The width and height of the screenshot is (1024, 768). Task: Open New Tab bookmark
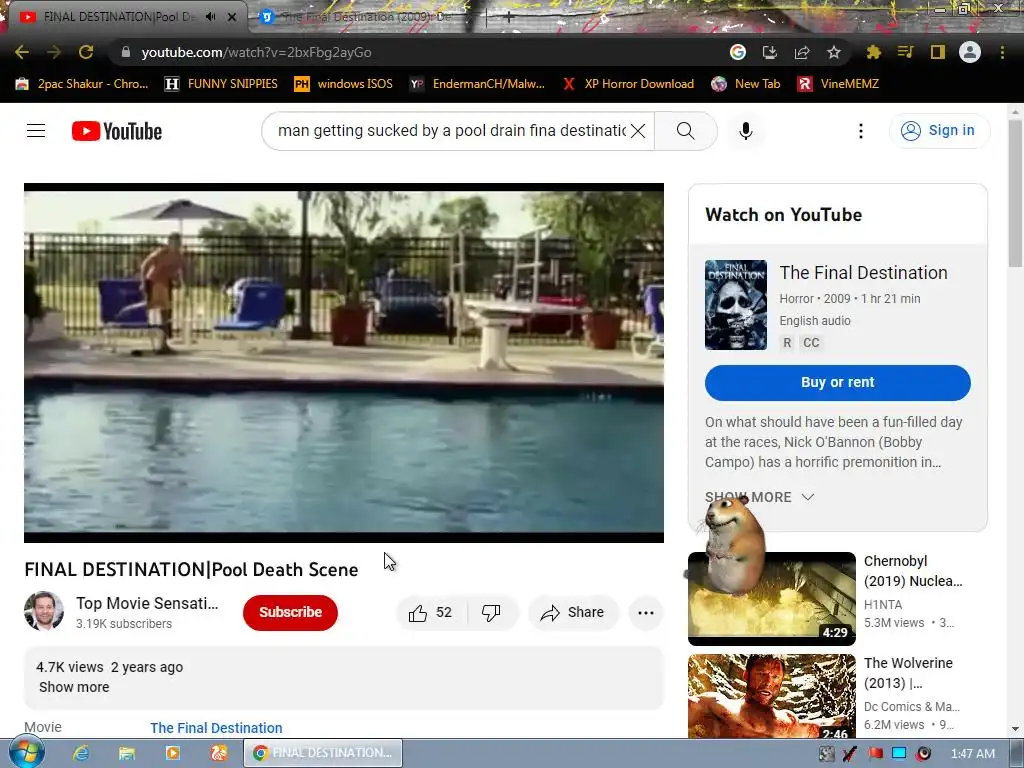pos(746,84)
